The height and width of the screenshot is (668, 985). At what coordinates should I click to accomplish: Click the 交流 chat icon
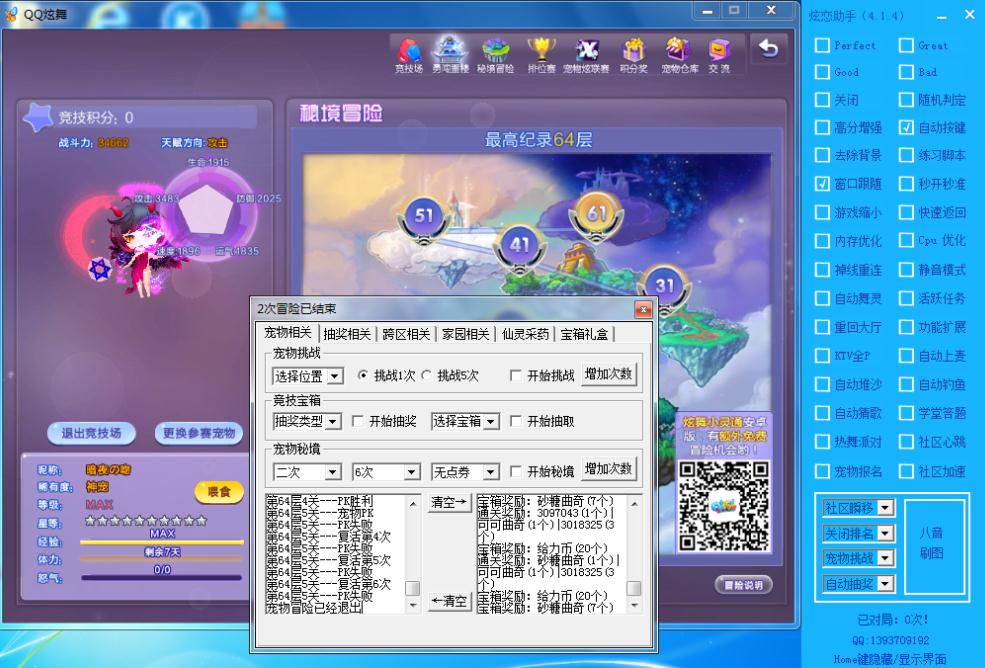719,54
